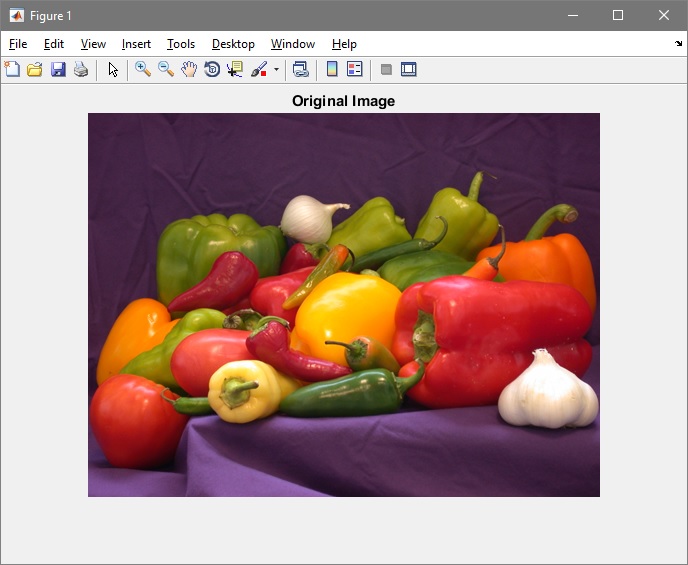Click the Link Plot toolbar button
Image resolution: width=688 pixels, height=565 pixels.
tap(300, 69)
